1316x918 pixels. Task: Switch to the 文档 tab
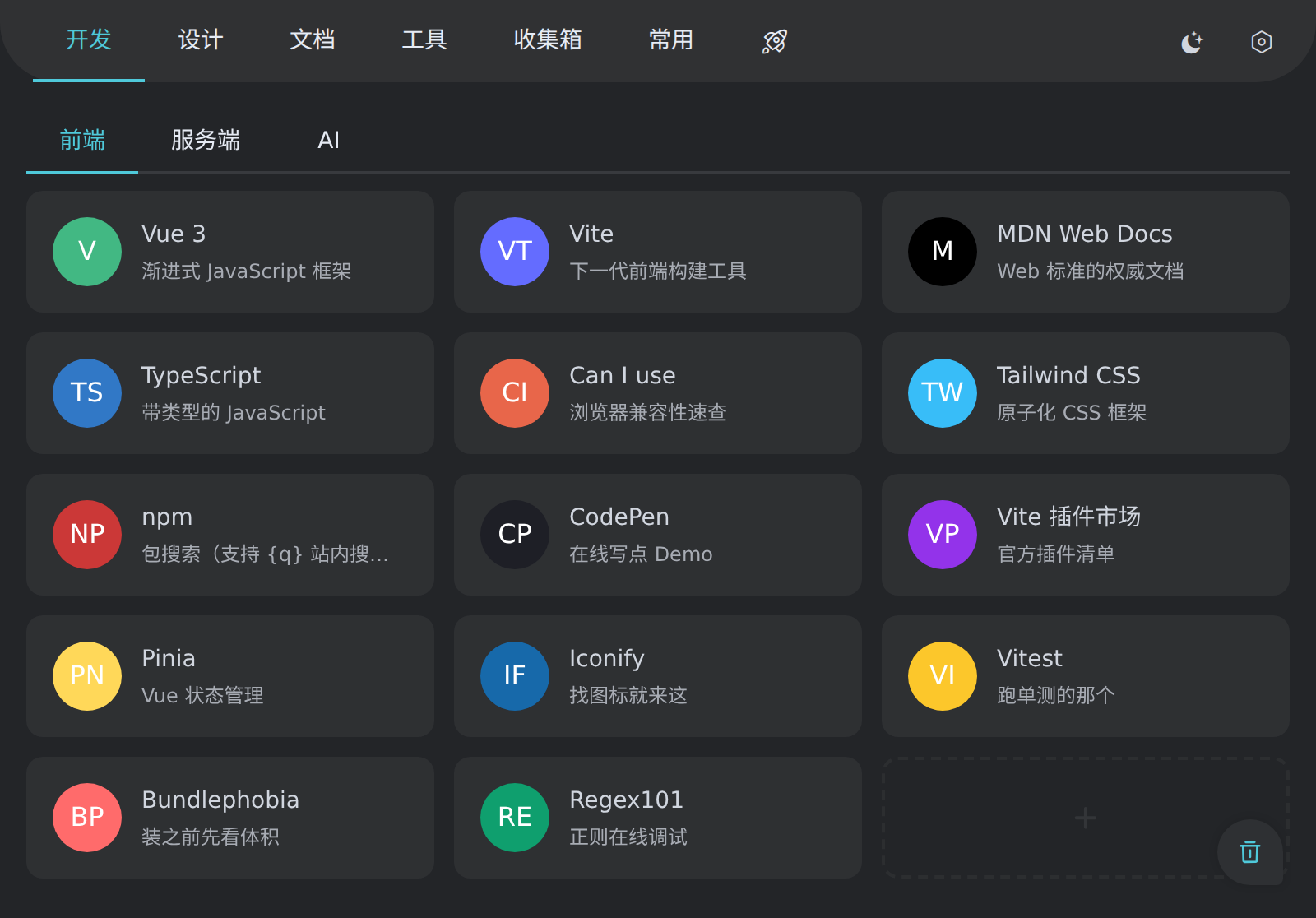pos(313,40)
